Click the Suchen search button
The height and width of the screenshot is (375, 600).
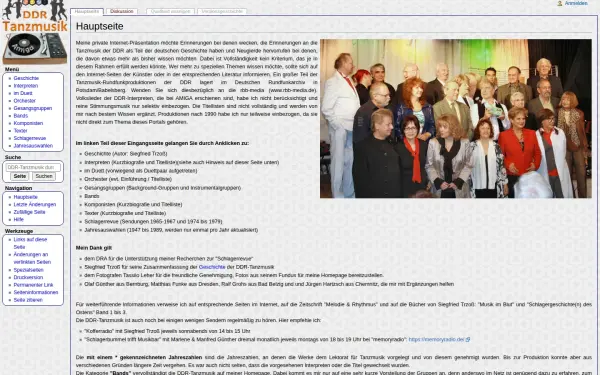pyautogui.click(x=44, y=176)
